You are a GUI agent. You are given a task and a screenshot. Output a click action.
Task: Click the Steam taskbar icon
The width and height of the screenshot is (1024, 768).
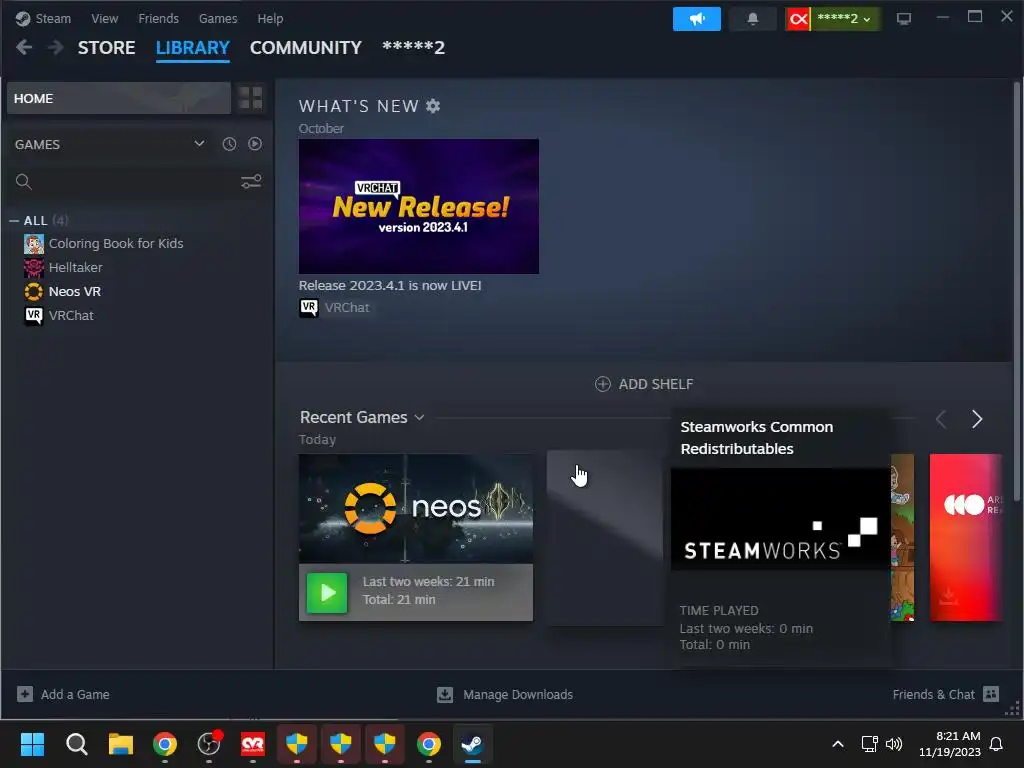472,744
